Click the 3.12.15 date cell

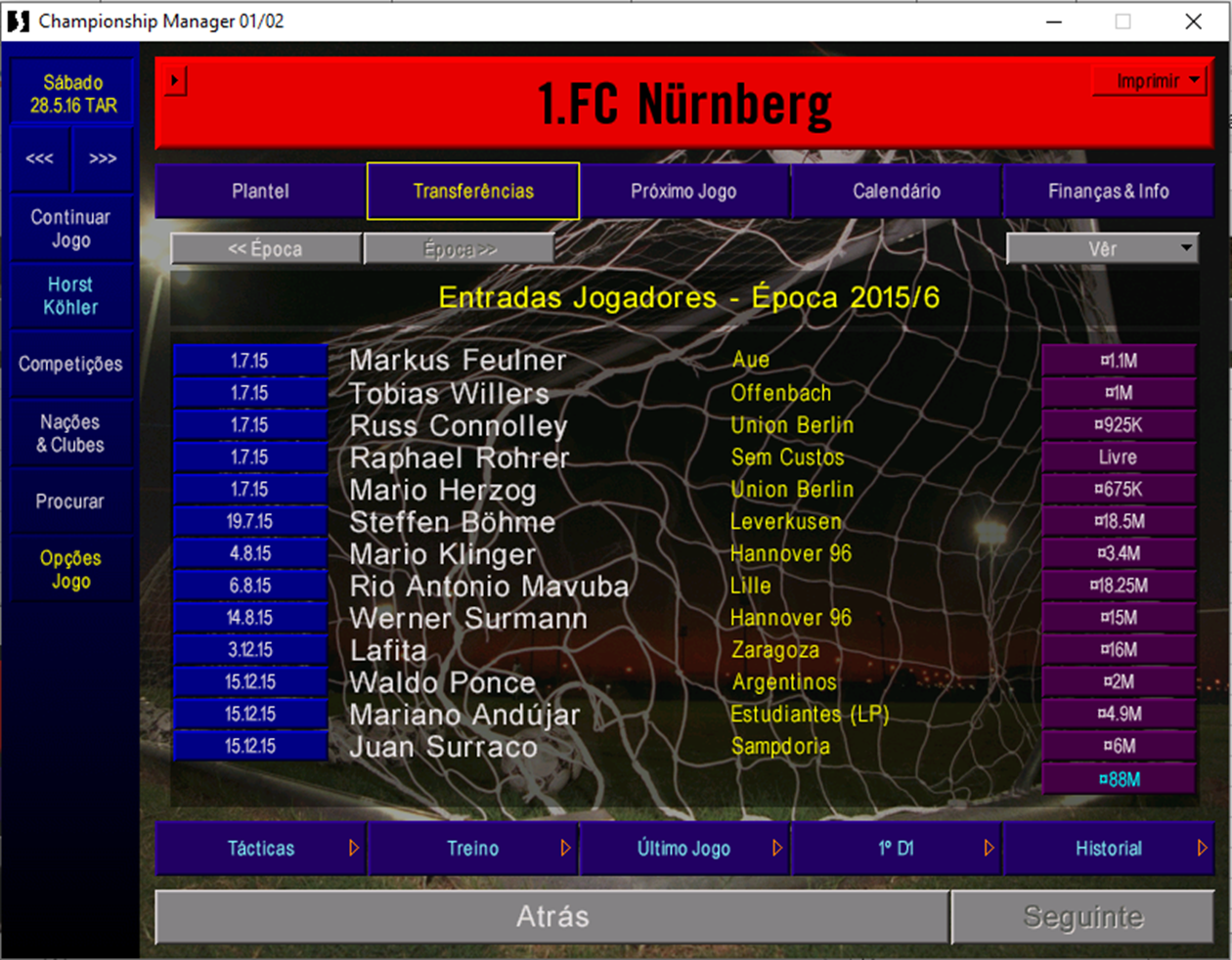click(250, 650)
